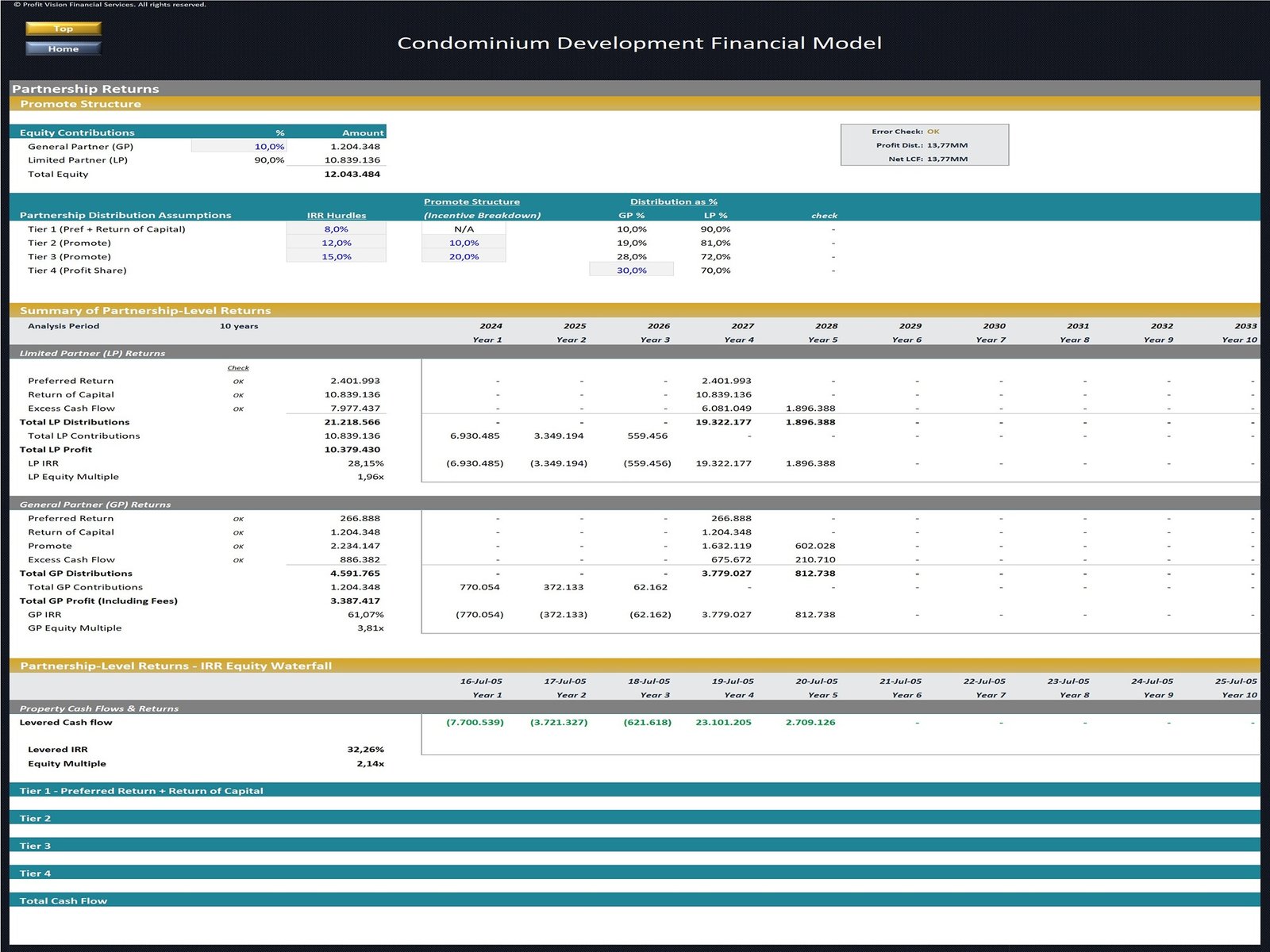Expand Tier 1 - Preferred Return + Return of Capital
This screenshot has height=952, width=1270.
[141, 790]
